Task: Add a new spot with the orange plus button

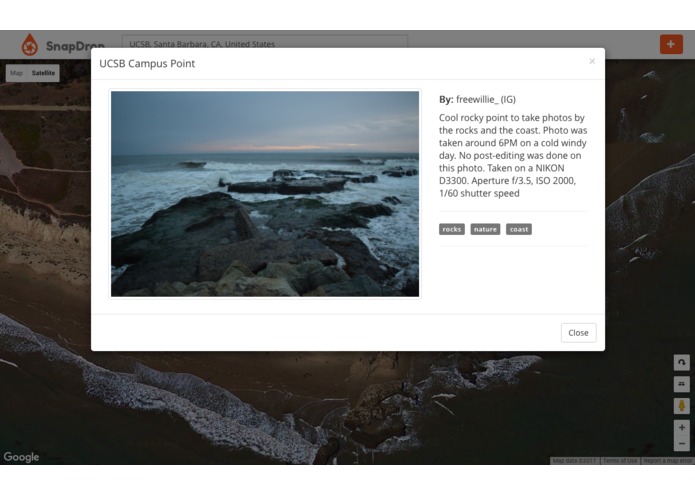Action: [671, 44]
